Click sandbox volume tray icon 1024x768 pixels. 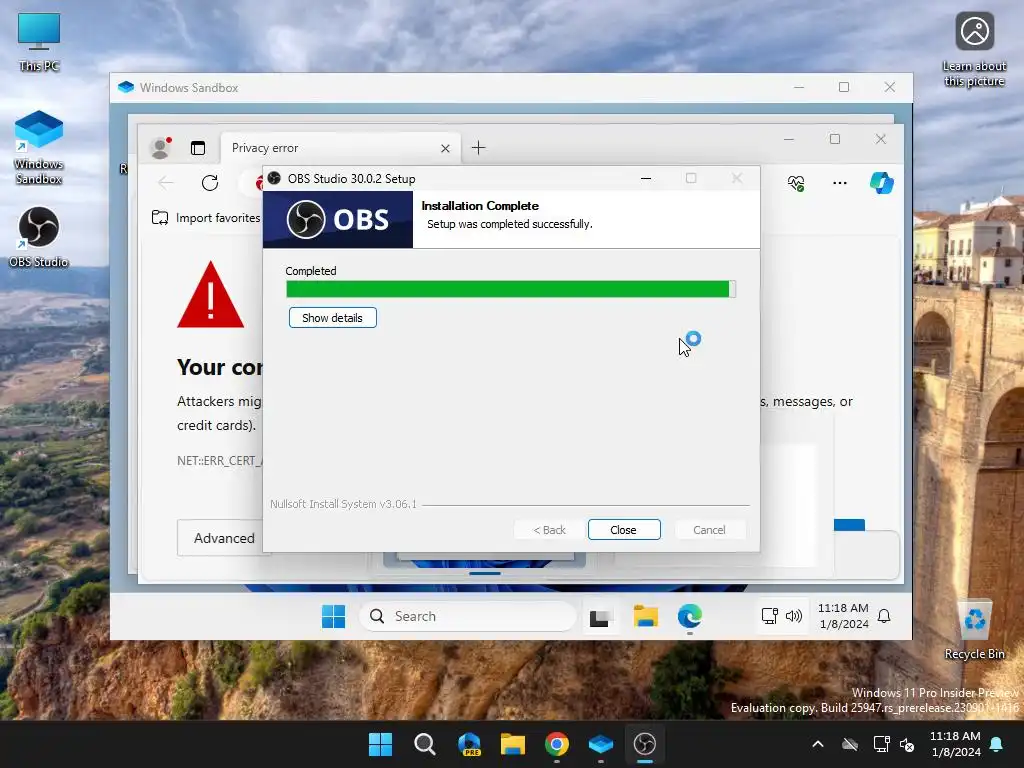[794, 616]
